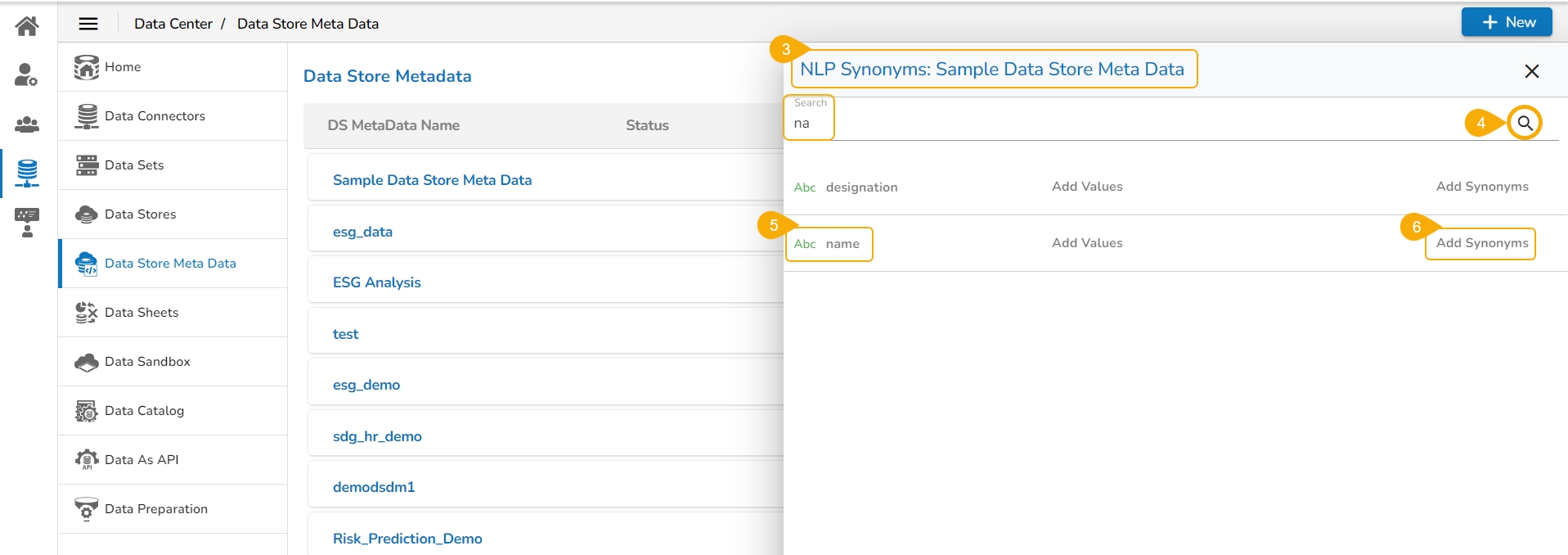Click the home icon in left rail
The width and height of the screenshot is (1568, 555).
[x=27, y=26]
